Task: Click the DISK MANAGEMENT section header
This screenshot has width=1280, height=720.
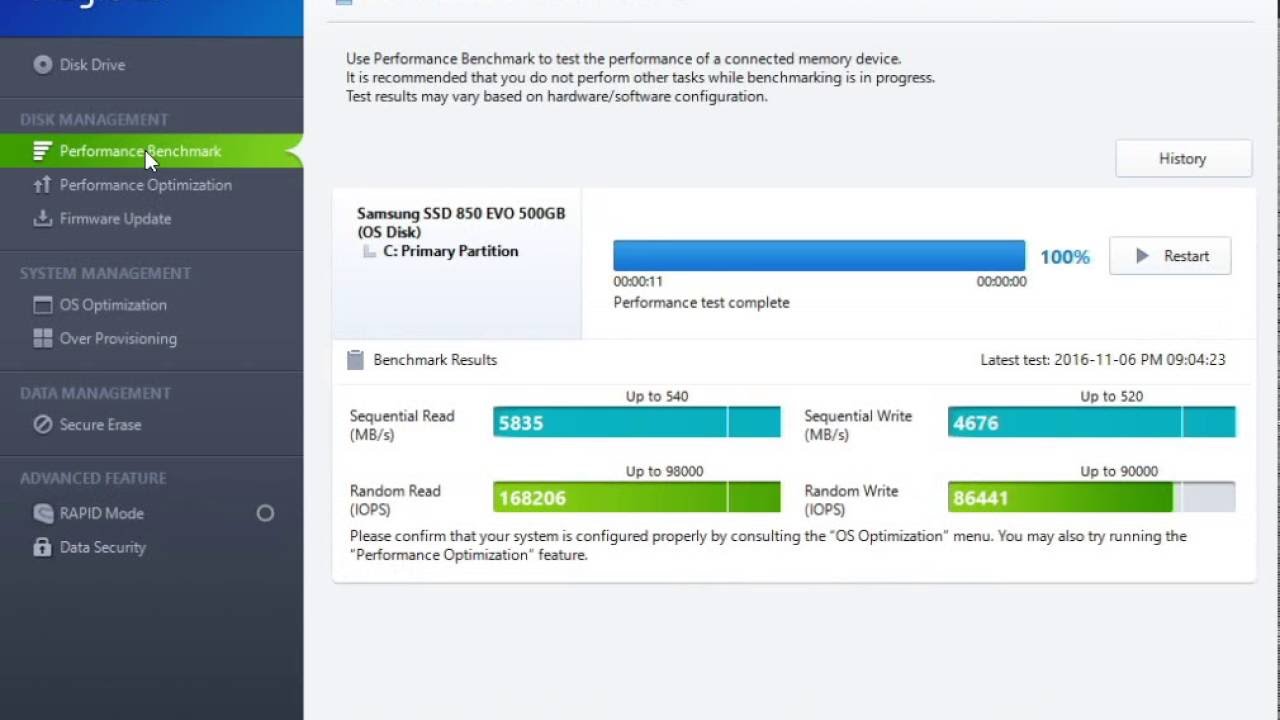Action: [x=94, y=119]
